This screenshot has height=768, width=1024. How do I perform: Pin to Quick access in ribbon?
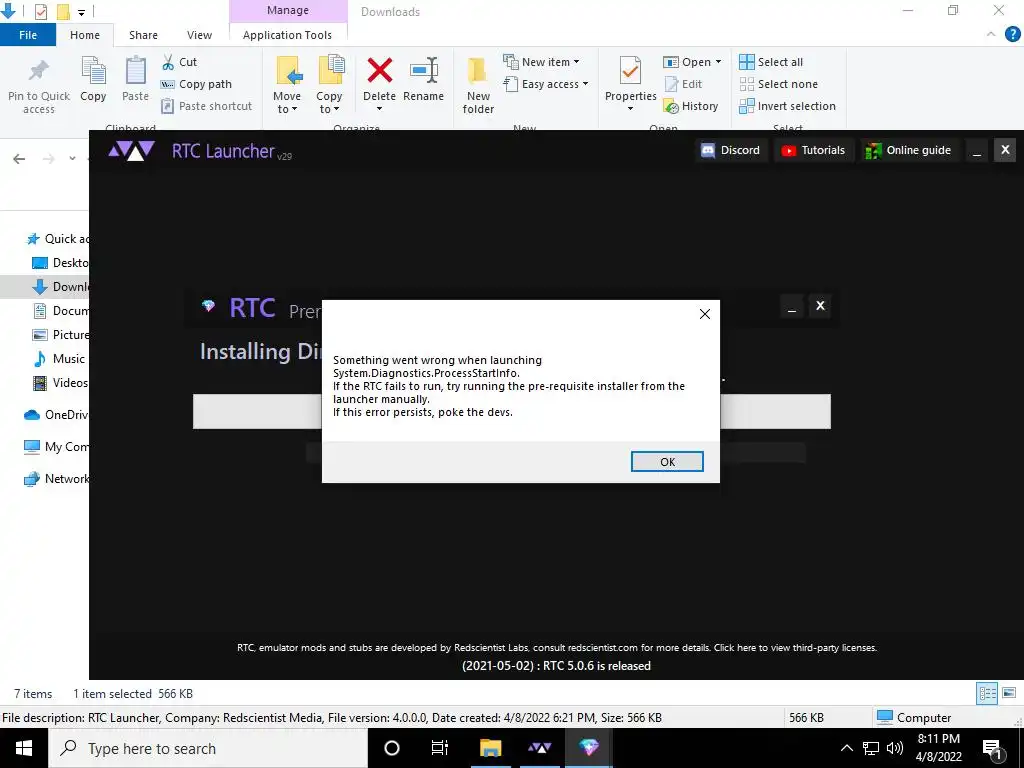pyautogui.click(x=39, y=86)
